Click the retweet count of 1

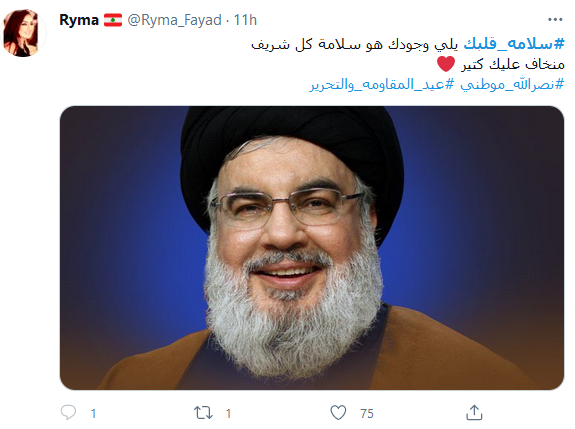[228, 414]
